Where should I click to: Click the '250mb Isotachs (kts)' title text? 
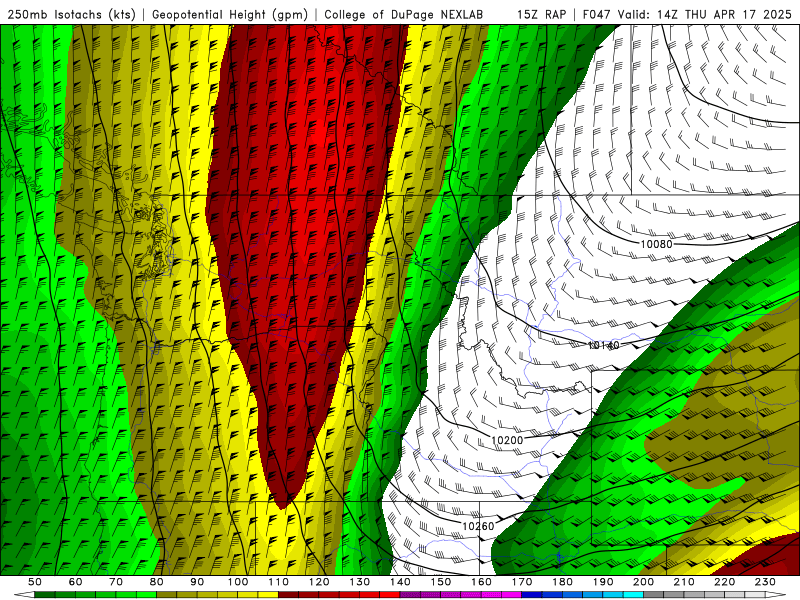click(x=71, y=14)
